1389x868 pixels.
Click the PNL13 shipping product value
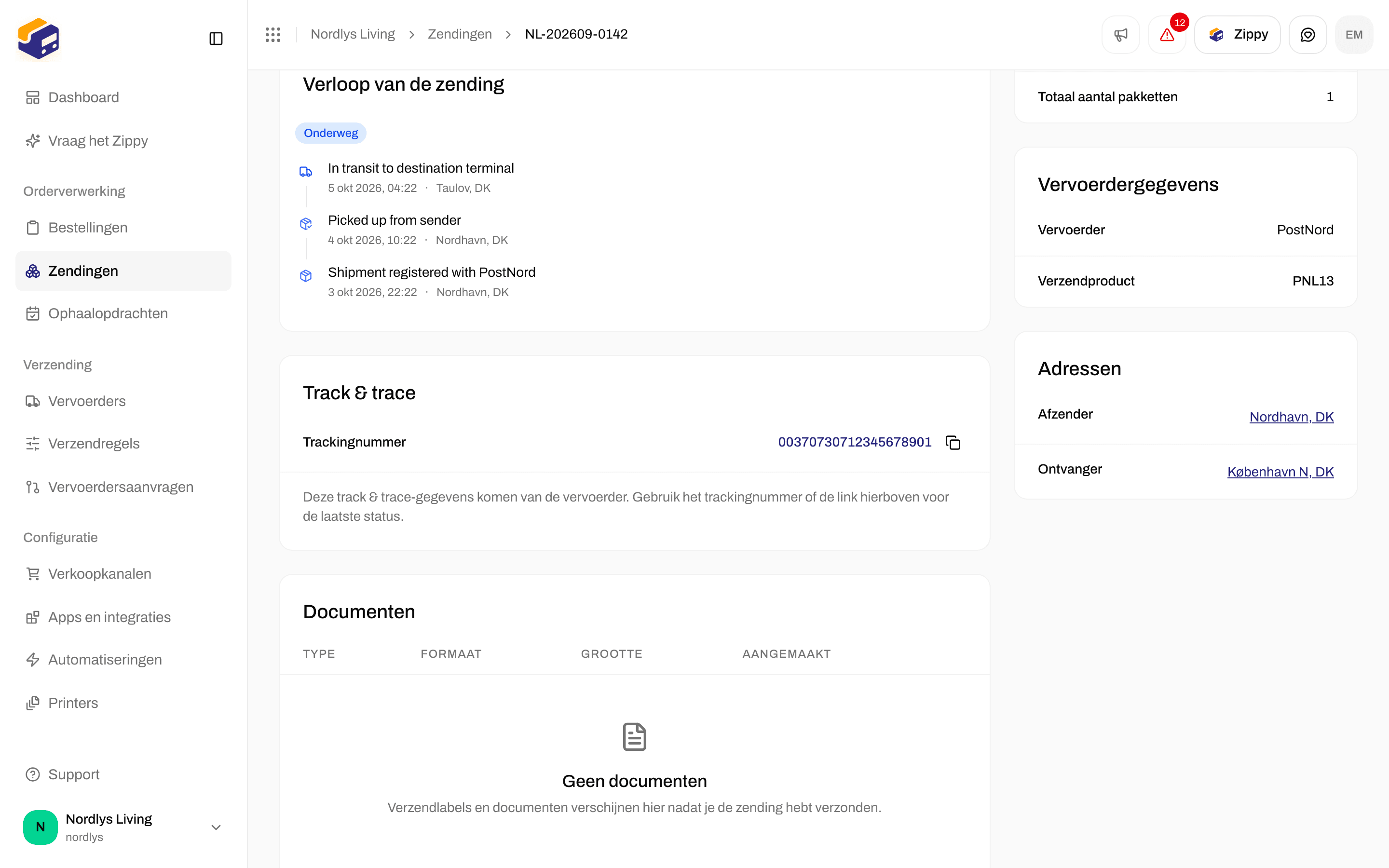pyautogui.click(x=1313, y=281)
